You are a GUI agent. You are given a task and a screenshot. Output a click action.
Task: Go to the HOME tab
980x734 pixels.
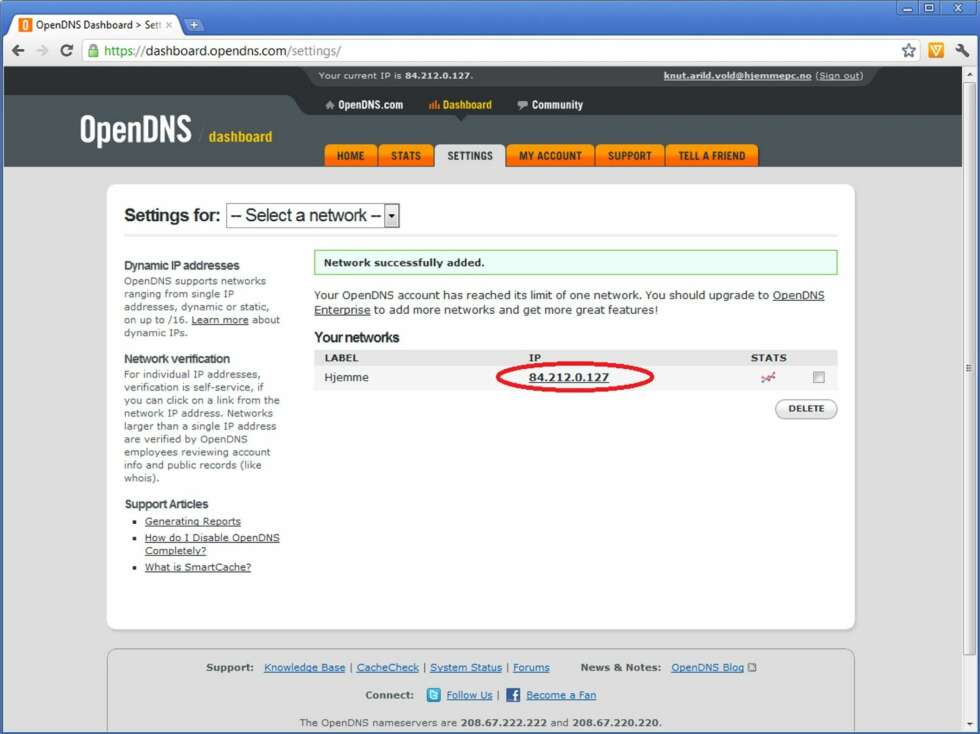click(x=351, y=156)
